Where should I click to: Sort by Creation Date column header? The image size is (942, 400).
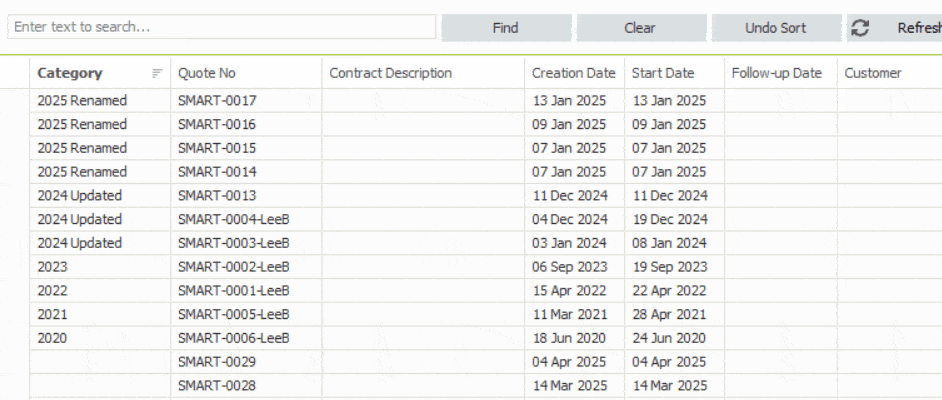click(x=573, y=73)
